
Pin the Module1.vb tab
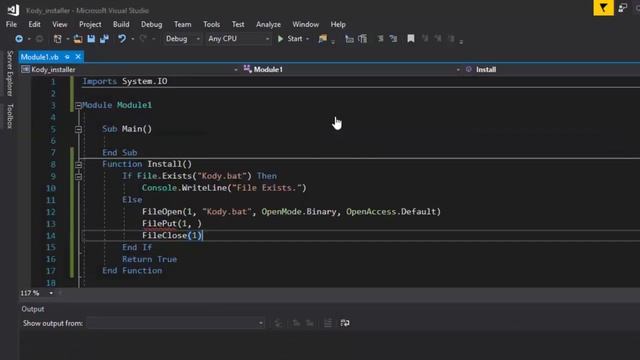tap(67, 57)
